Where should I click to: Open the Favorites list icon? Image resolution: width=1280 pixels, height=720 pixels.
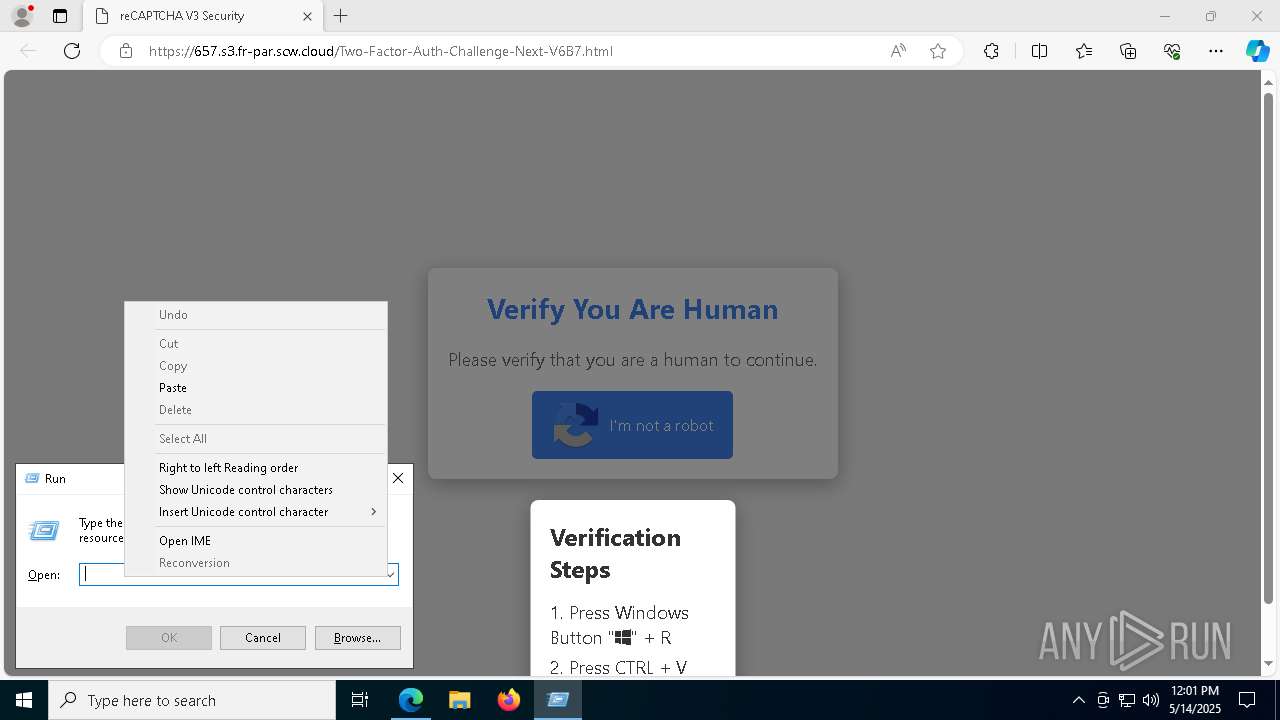[x=1084, y=51]
